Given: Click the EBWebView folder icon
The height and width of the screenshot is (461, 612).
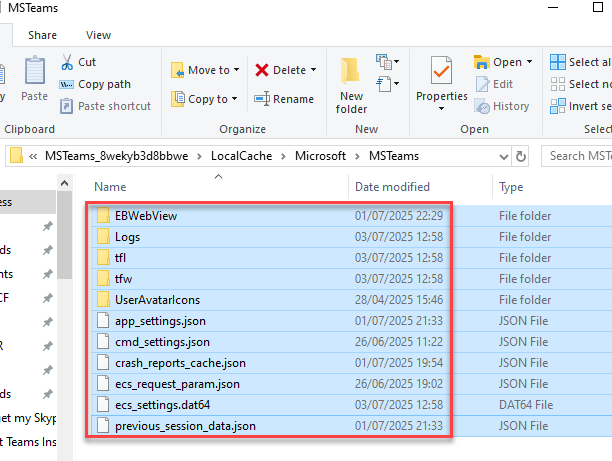Looking at the screenshot, I should (103, 215).
